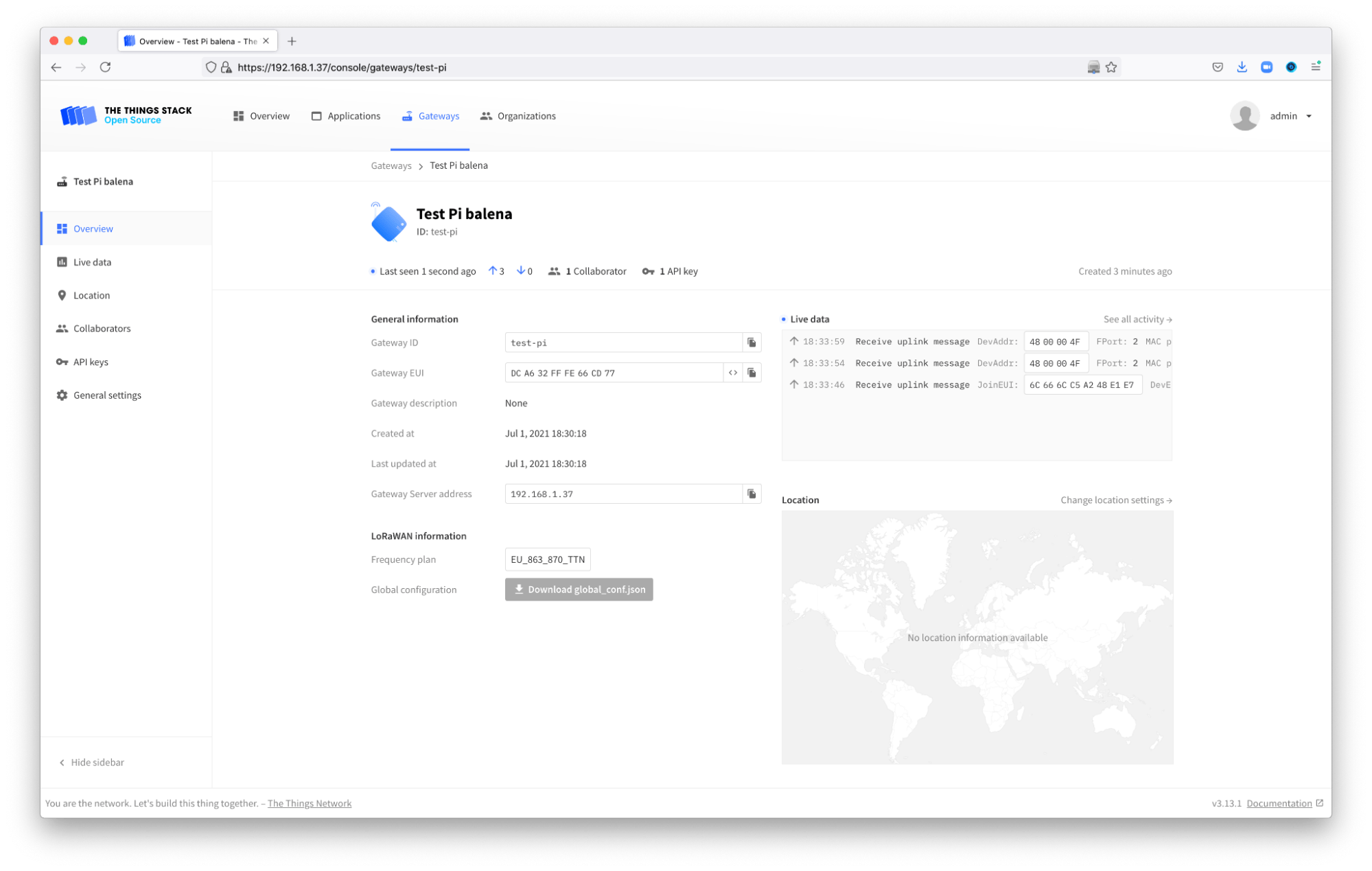
Task: Toggle Gateway EUI byte format view
Action: tap(732, 373)
